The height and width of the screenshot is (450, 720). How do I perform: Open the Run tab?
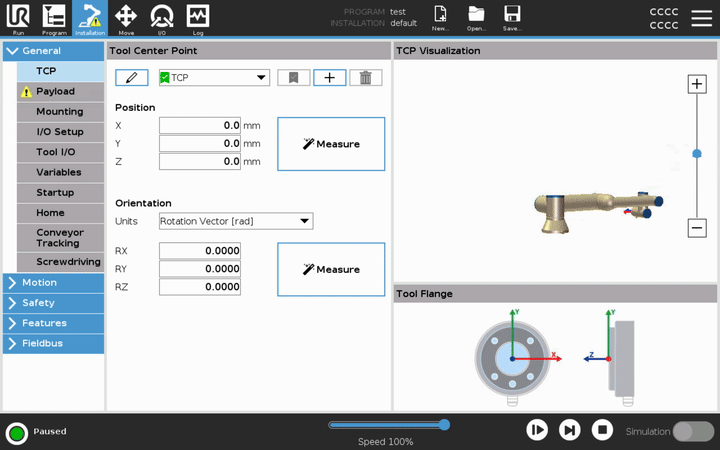(18, 18)
